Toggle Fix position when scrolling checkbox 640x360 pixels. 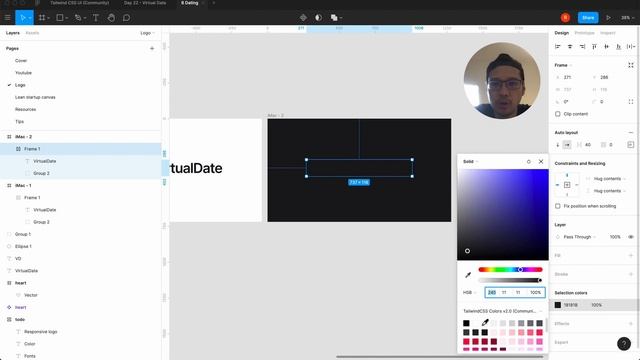tap(558, 206)
